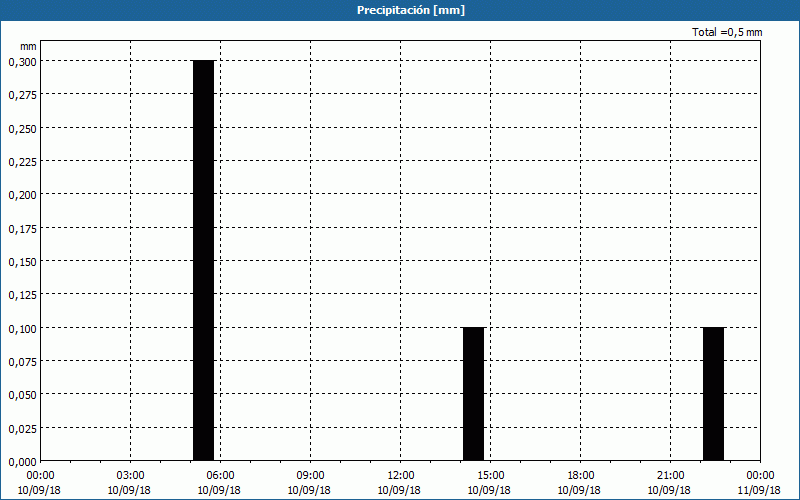Image resolution: width=800 pixels, height=500 pixels.
Task: Select the 0,100 mm bar after 21:00
Action: pos(713,394)
